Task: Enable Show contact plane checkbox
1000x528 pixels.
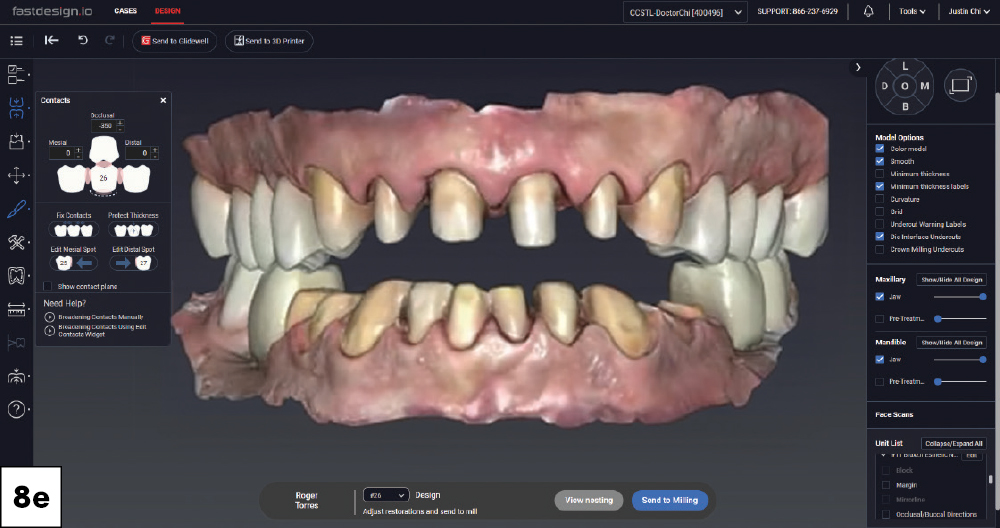Action: coord(47,286)
